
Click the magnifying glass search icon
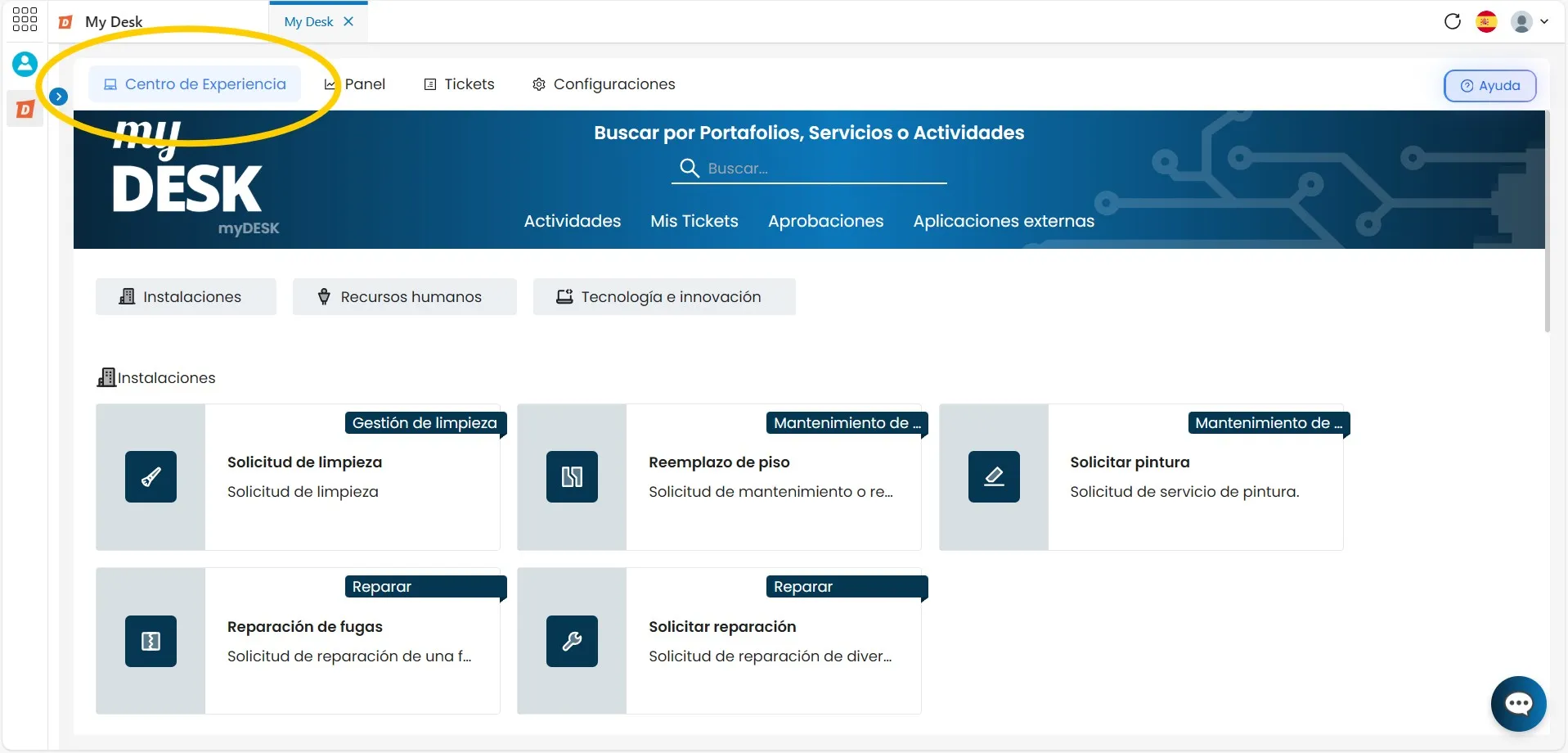click(690, 168)
